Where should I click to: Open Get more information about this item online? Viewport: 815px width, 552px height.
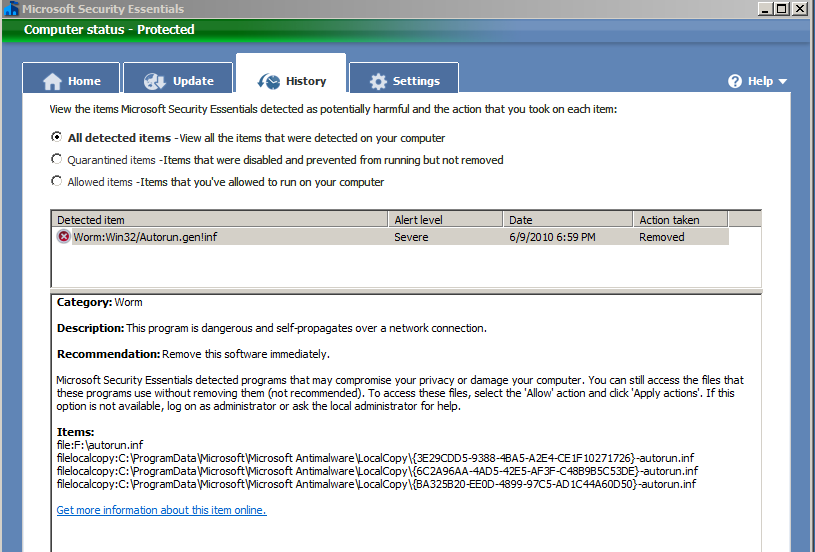pyautogui.click(x=162, y=510)
